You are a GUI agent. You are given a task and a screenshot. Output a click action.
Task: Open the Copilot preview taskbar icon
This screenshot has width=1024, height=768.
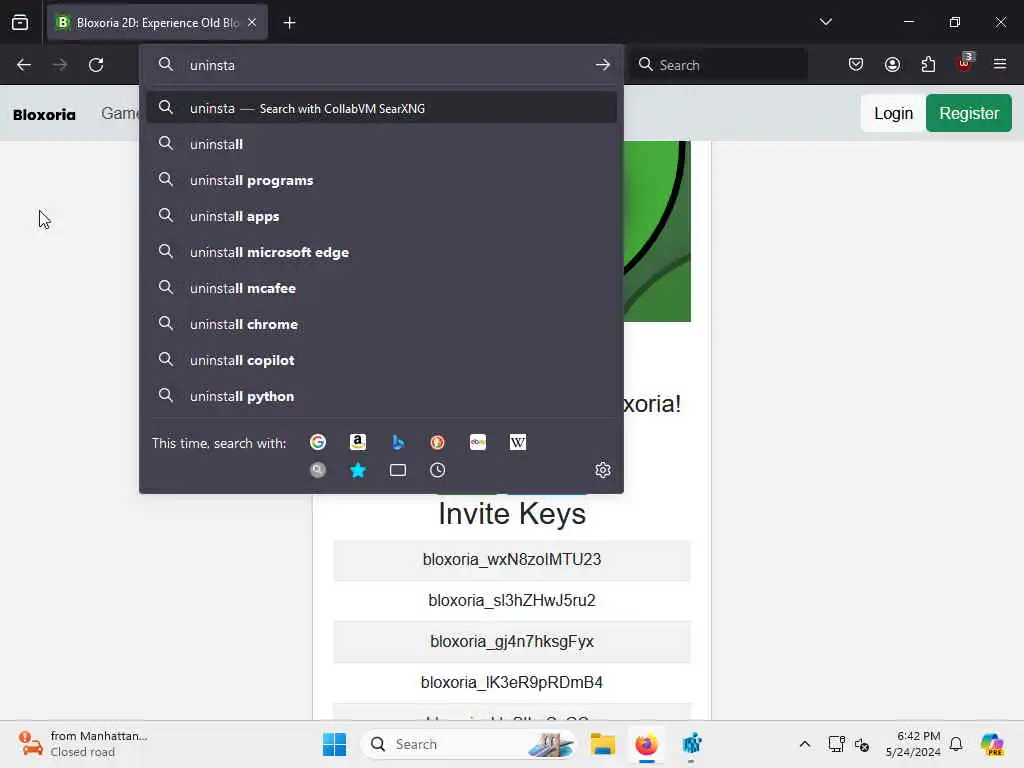[992, 744]
